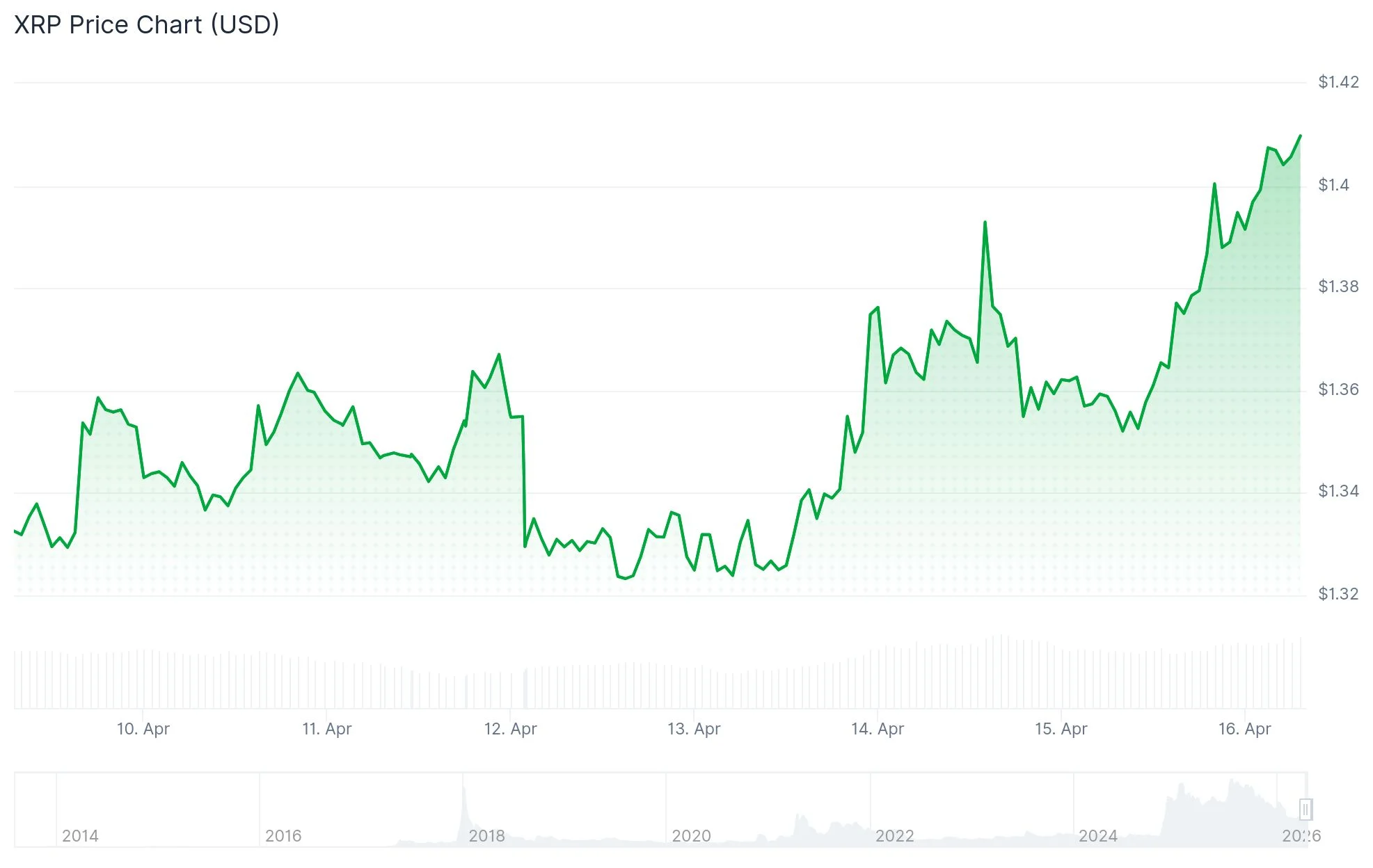Click the $1.34 price axis label
The height and width of the screenshot is (868, 1373).
pos(1338,491)
